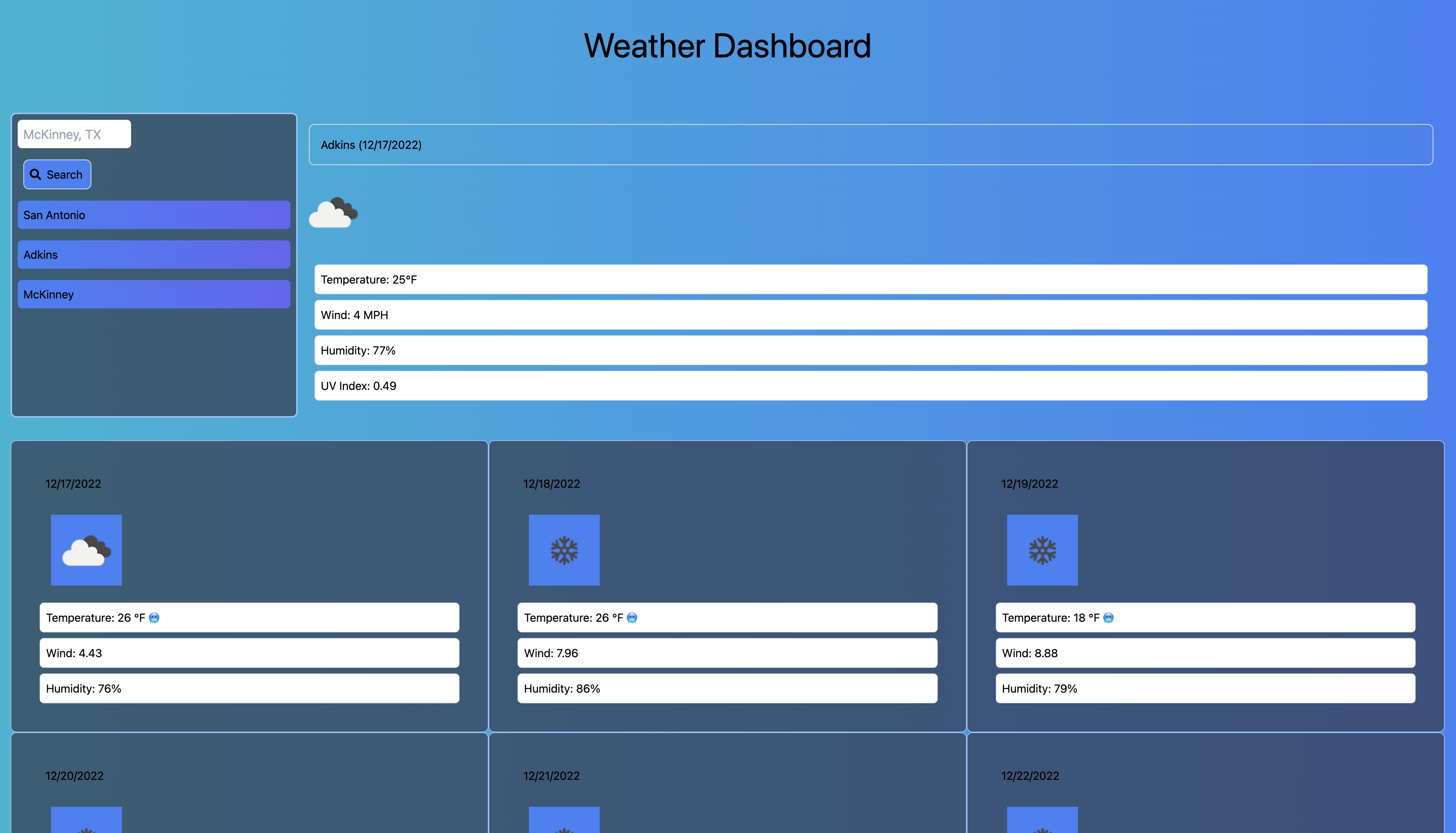The width and height of the screenshot is (1456, 833).
Task: Select San Antonio from search history
Action: 154,215
